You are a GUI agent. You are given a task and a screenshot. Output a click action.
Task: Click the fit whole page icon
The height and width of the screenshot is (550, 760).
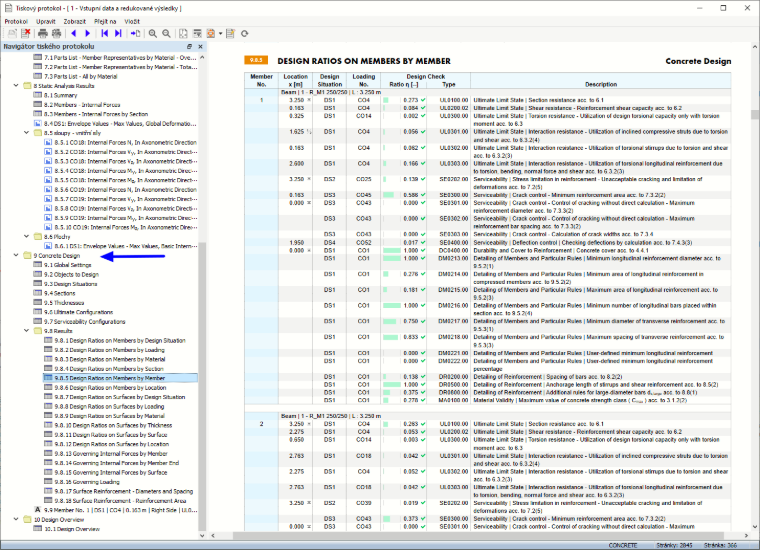(183, 33)
